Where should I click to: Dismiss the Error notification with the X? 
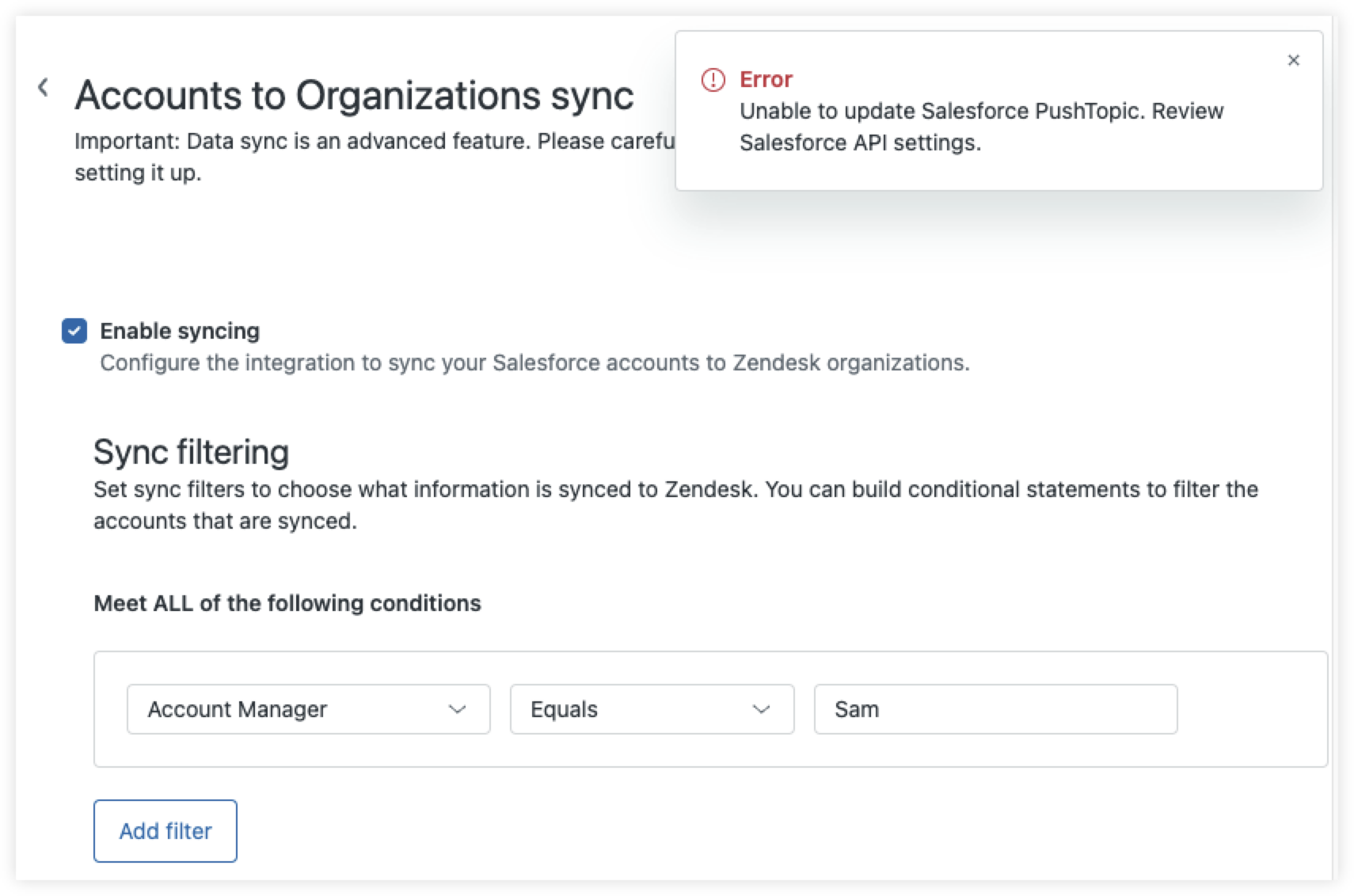pos(1293,60)
